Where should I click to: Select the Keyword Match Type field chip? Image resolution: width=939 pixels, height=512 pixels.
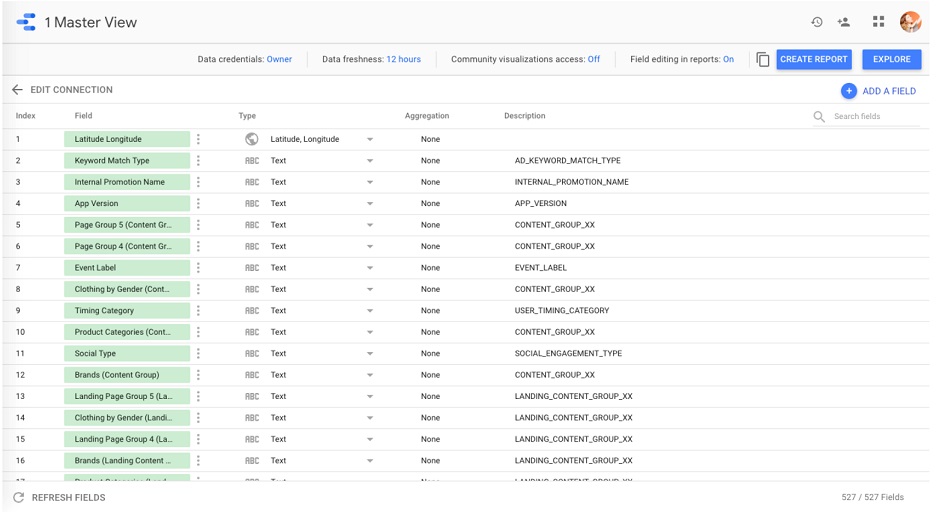click(x=127, y=160)
